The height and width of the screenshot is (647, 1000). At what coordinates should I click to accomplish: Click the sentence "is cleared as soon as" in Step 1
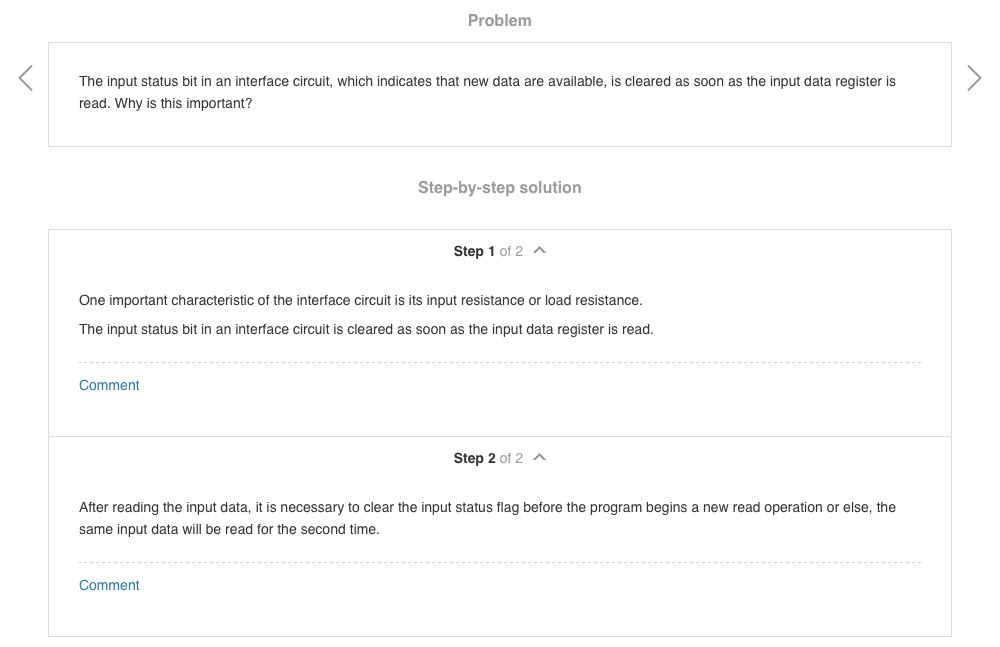[x=366, y=329]
